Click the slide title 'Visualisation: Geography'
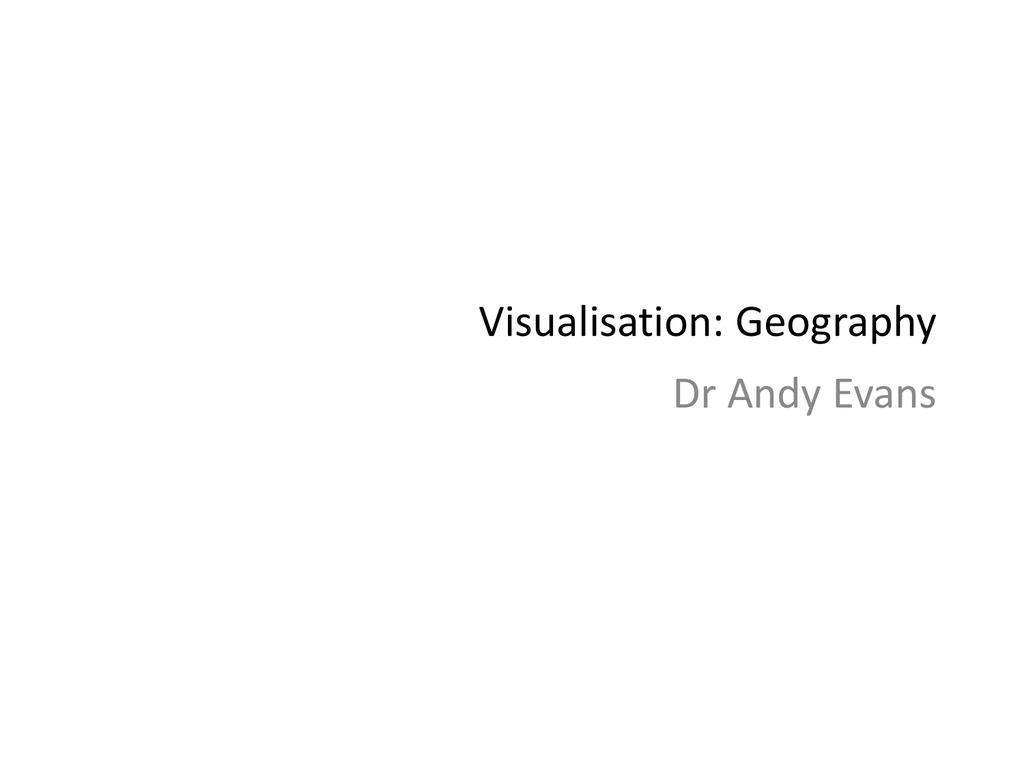This screenshot has height=768, width=1024. click(x=708, y=324)
